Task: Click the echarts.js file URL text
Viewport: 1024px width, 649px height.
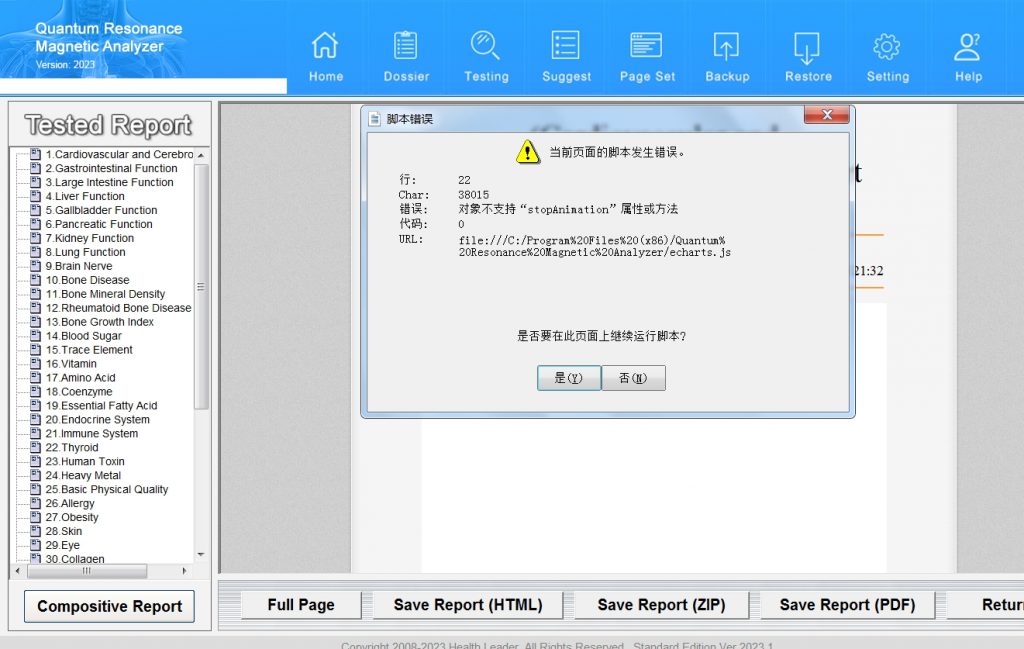Action: [x=594, y=246]
